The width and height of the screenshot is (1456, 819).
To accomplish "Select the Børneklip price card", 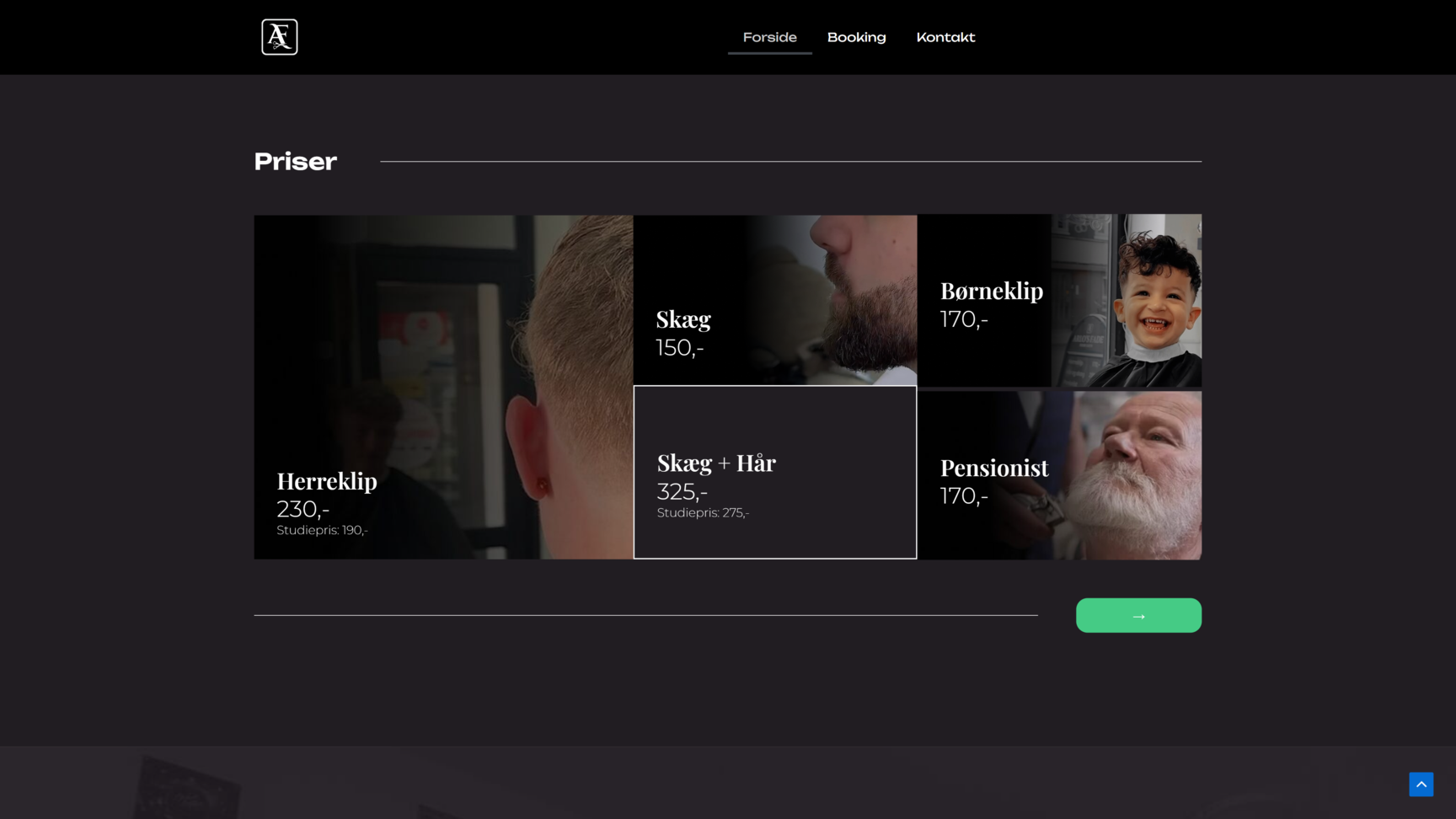I will point(1059,301).
